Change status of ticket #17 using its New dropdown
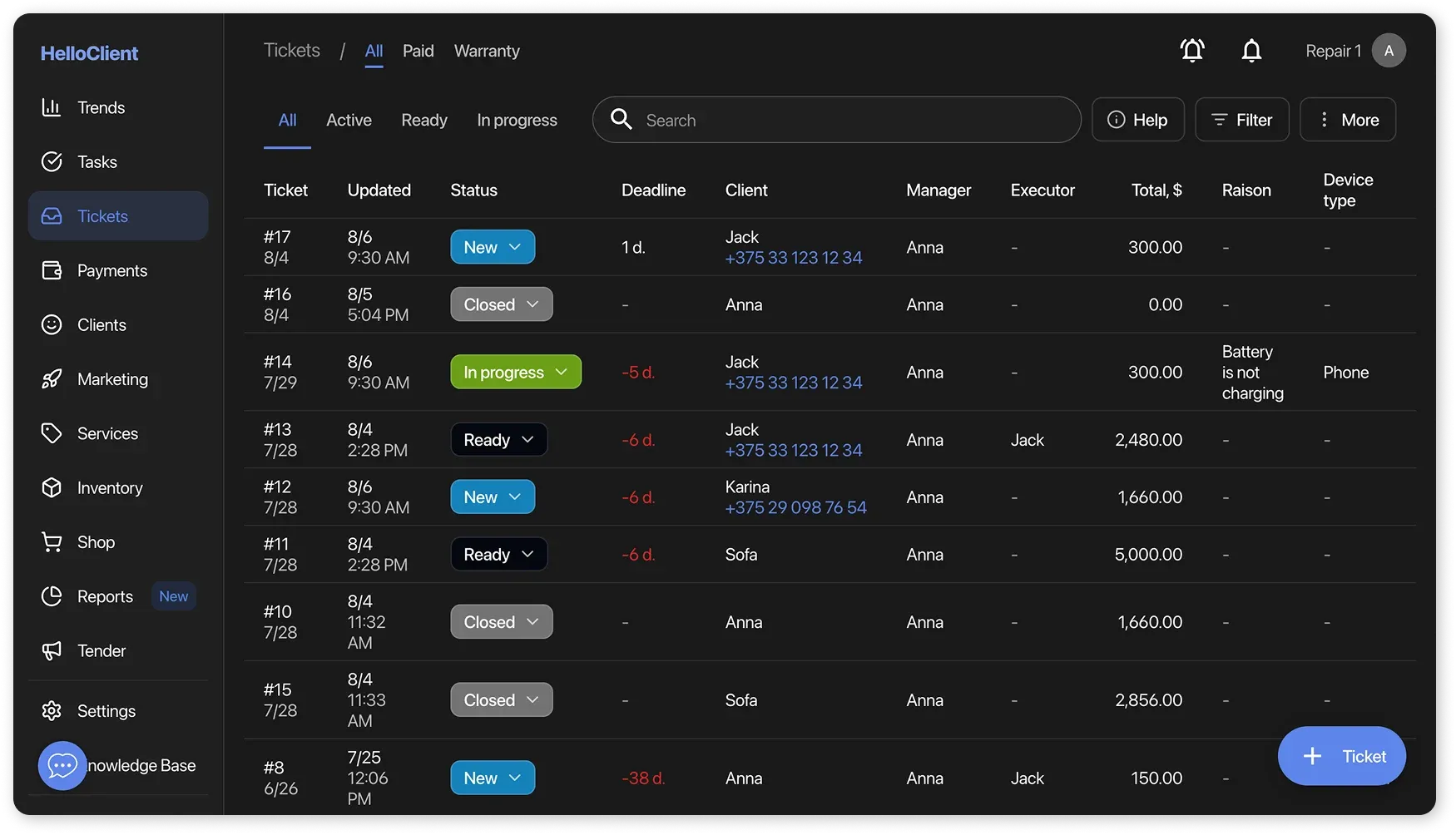 point(492,246)
